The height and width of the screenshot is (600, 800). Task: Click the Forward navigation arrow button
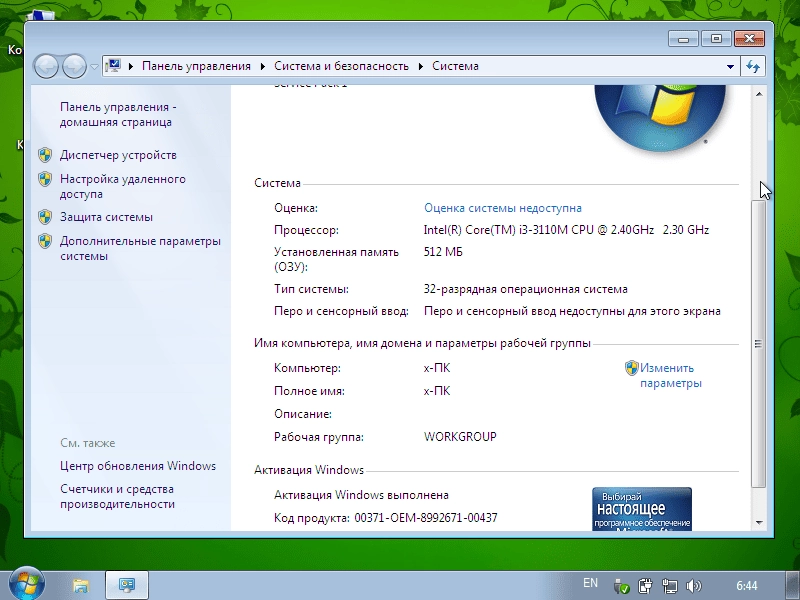coord(74,66)
